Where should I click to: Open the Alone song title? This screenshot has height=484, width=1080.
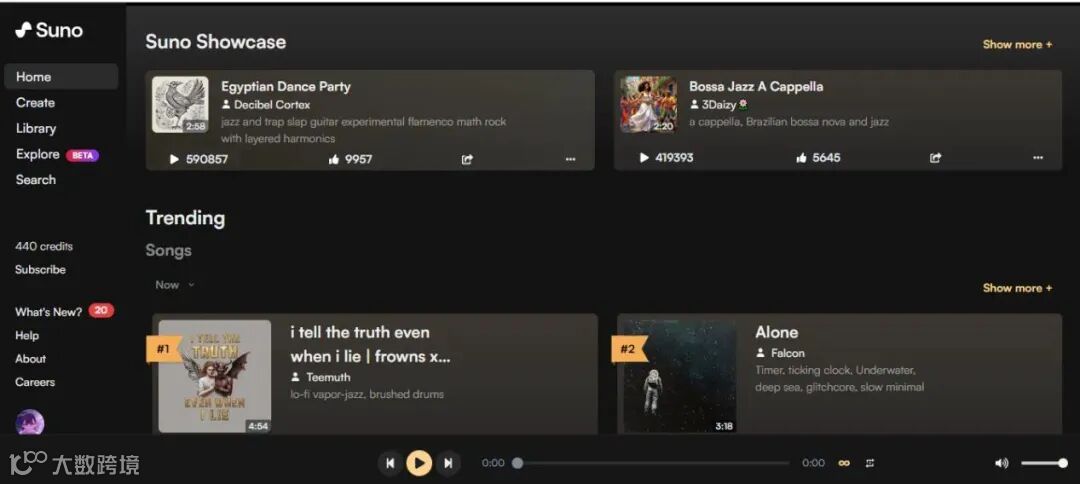pyautogui.click(x=776, y=333)
